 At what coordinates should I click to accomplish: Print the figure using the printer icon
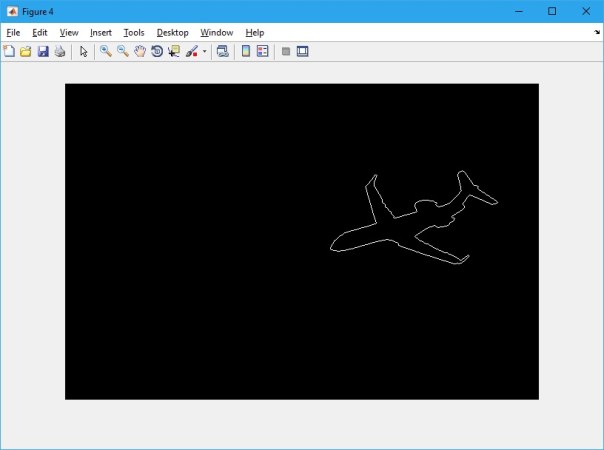tap(60, 51)
